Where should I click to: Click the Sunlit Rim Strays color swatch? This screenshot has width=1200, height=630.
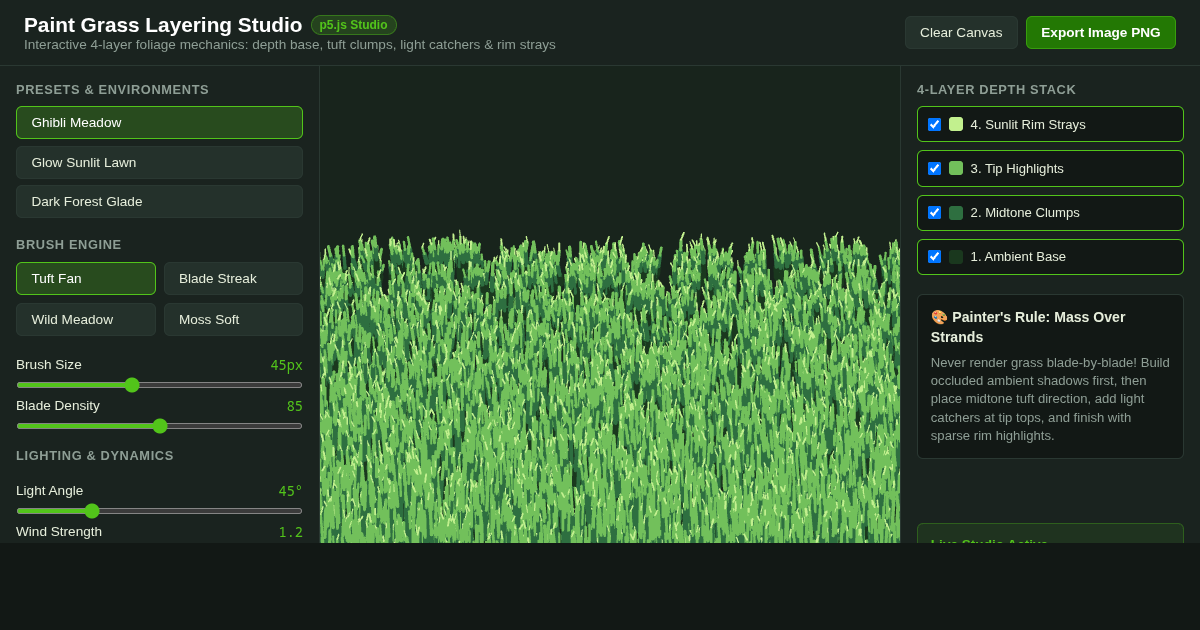point(956,124)
